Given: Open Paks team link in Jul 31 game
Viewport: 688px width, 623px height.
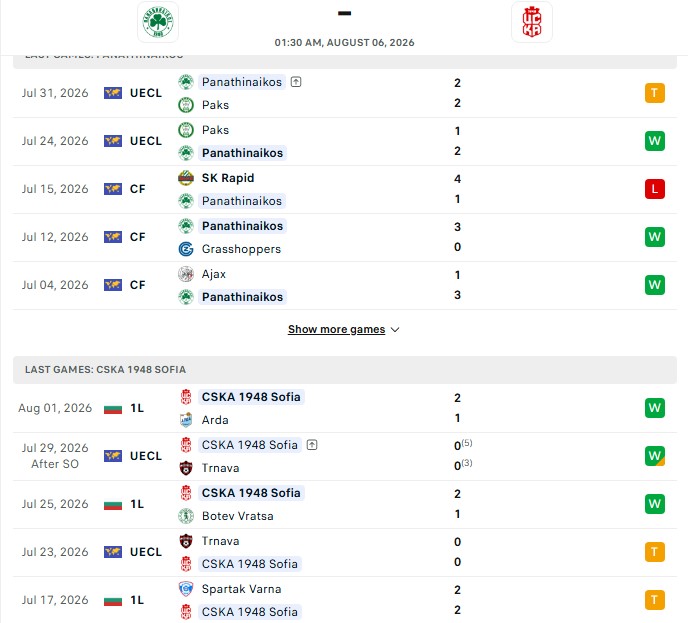Looking at the screenshot, I should tap(215, 105).
